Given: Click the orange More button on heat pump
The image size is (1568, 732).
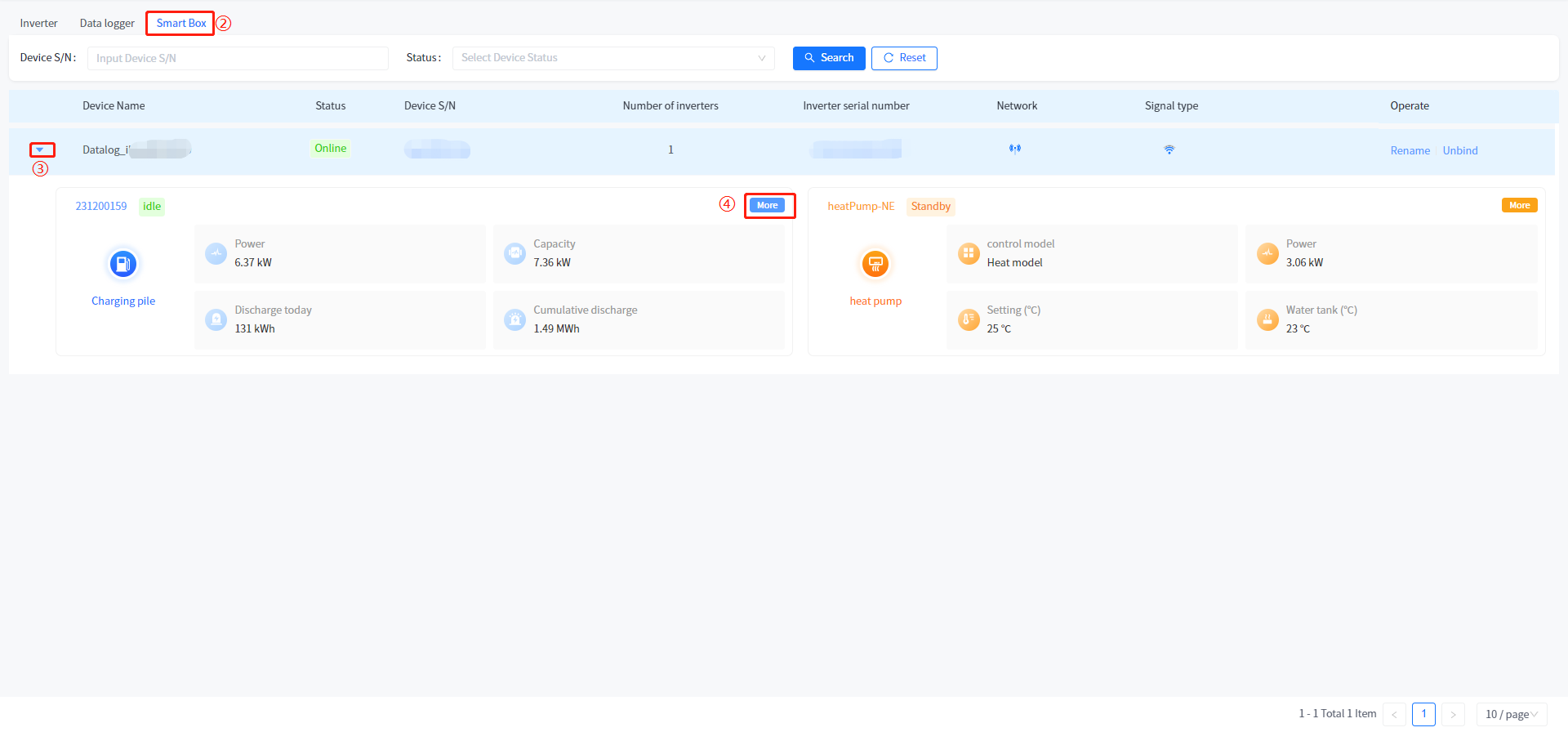Looking at the screenshot, I should point(1519,205).
